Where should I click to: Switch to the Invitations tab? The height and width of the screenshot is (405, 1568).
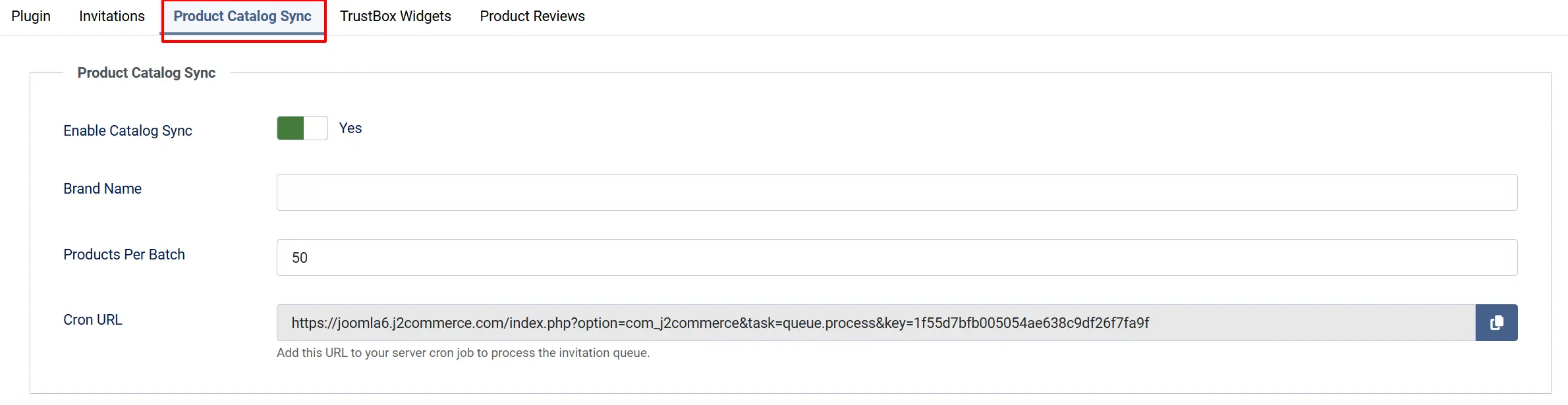click(112, 16)
